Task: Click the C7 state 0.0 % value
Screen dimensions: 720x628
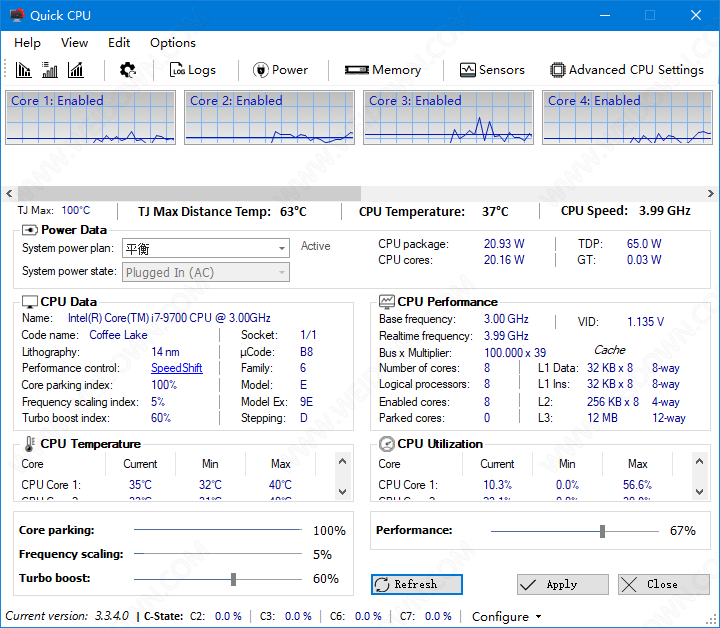Action: pos(438,616)
